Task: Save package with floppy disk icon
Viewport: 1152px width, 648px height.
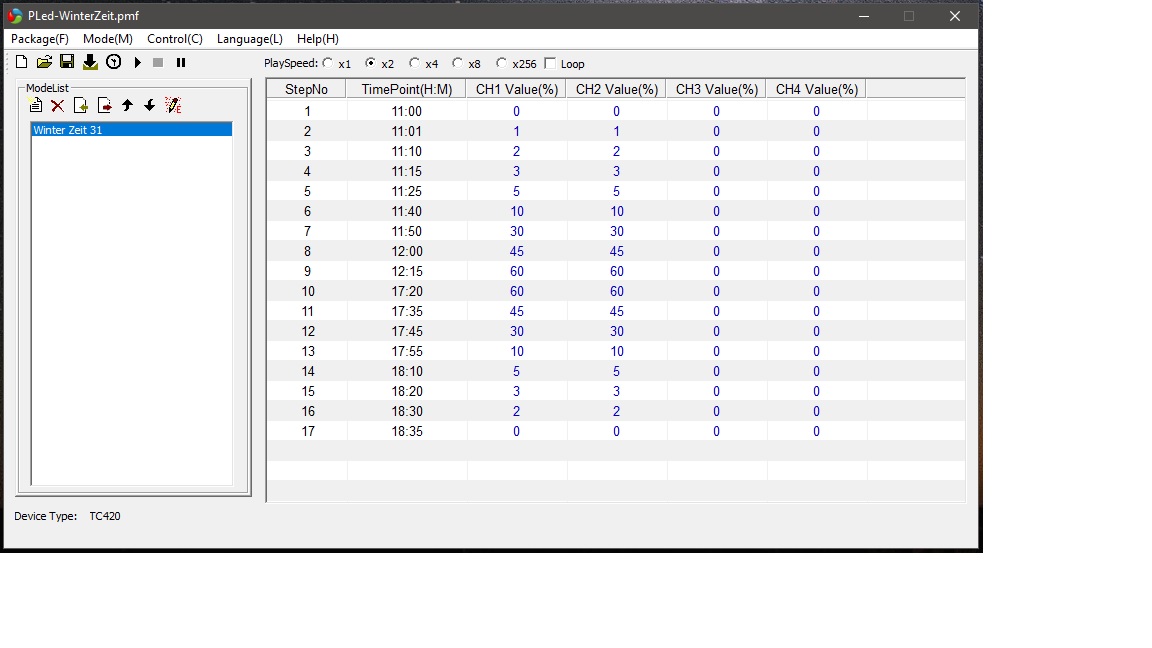Action: coord(67,62)
